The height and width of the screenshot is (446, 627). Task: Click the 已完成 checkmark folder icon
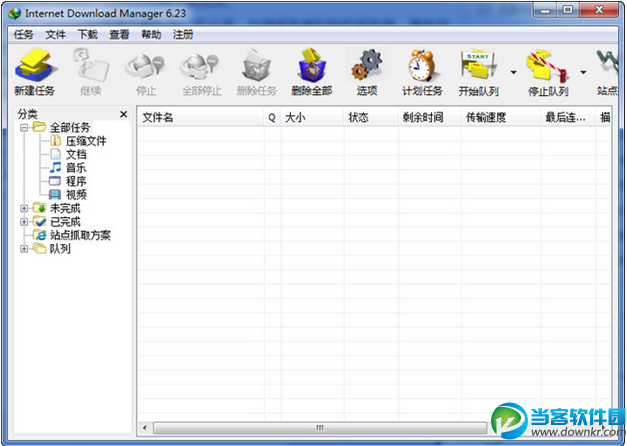(x=40, y=221)
